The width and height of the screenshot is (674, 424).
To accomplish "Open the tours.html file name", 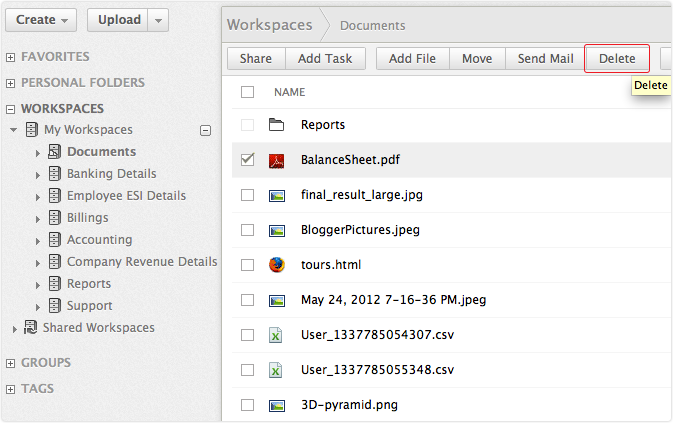I will click(x=331, y=265).
